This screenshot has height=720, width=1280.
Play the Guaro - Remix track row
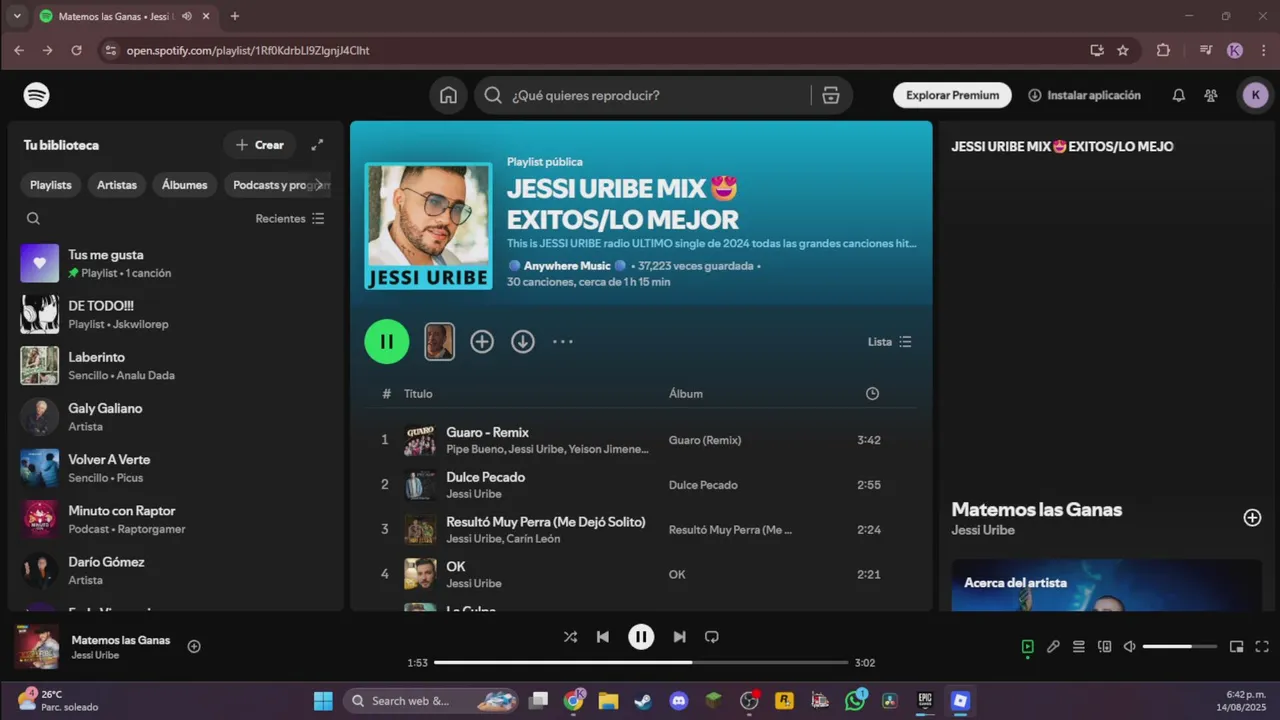pos(641,440)
